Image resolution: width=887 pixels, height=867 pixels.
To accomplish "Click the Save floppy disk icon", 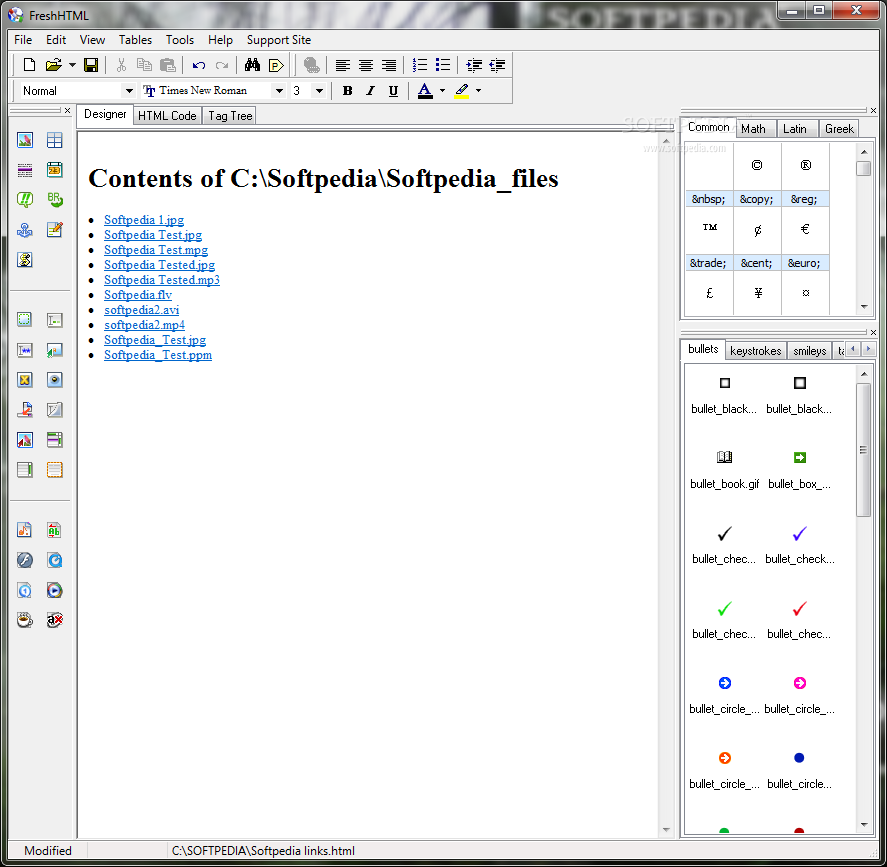I will coord(91,65).
